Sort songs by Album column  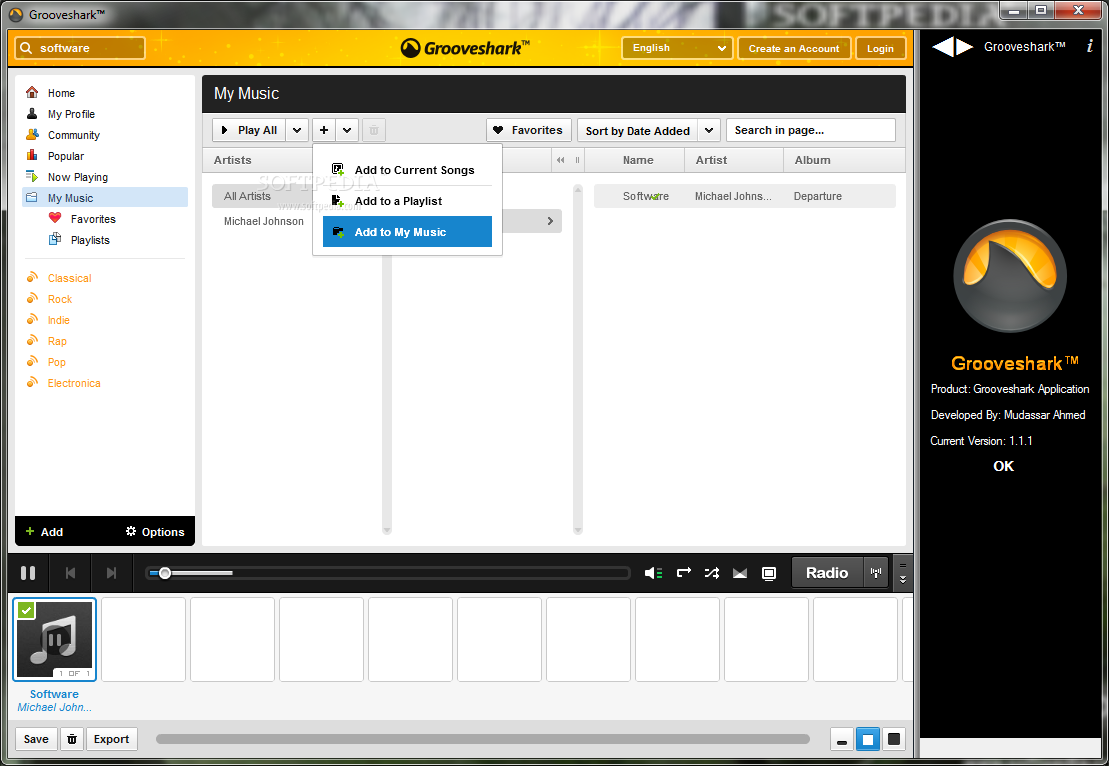coord(812,160)
